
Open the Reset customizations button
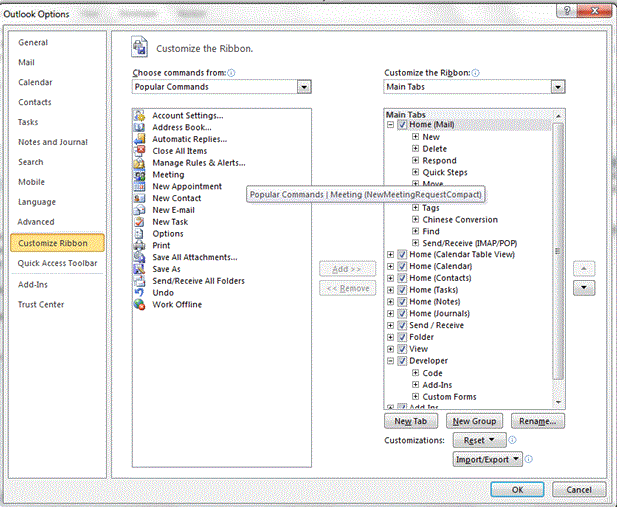479,440
